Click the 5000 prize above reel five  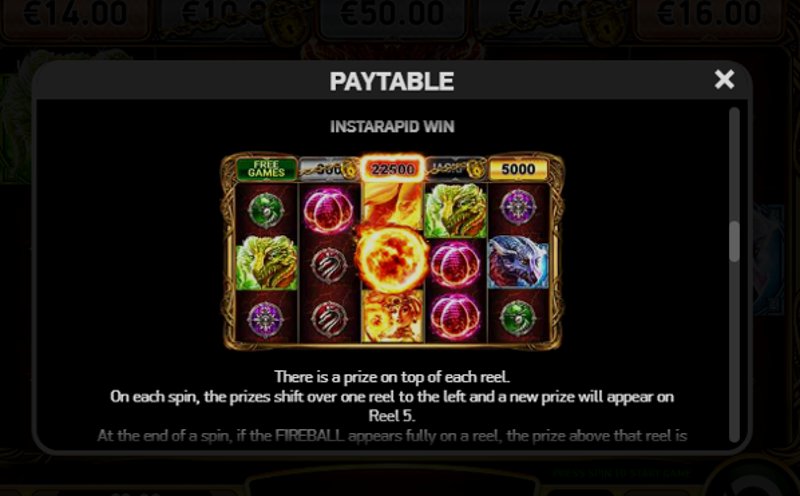[518, 169]
